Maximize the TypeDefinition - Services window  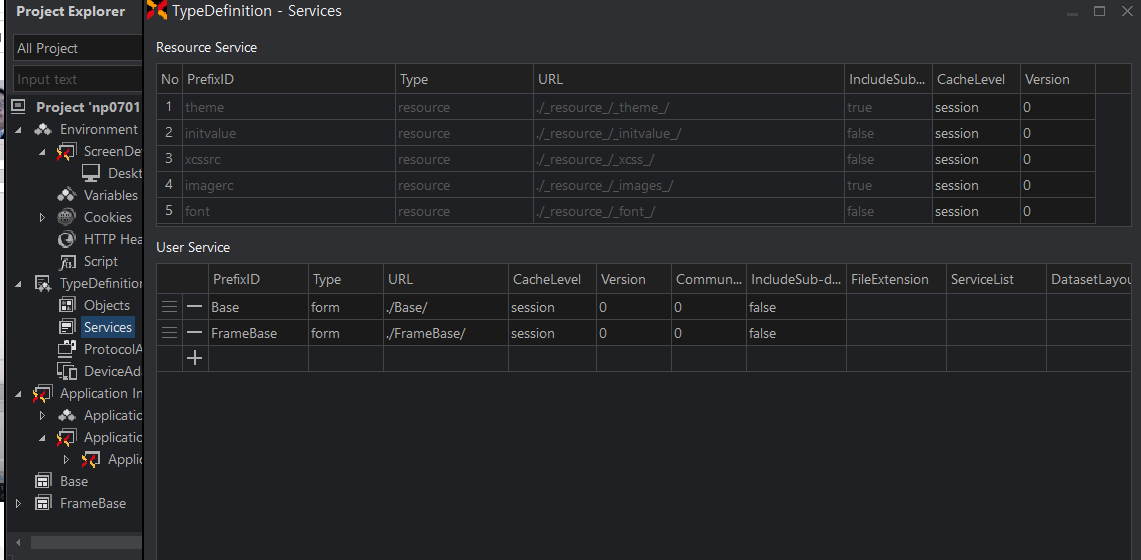click(1100, 11)
